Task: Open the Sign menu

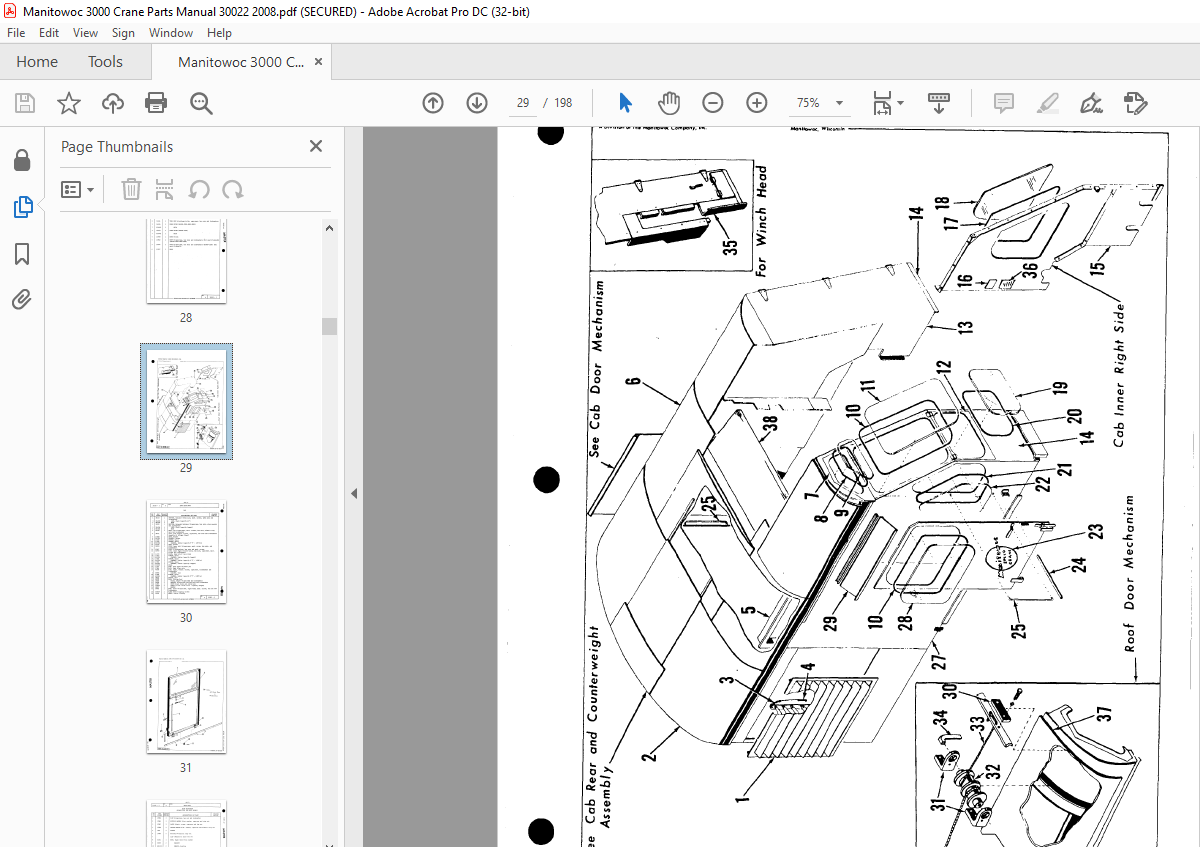Action: (x=123, y=33)
